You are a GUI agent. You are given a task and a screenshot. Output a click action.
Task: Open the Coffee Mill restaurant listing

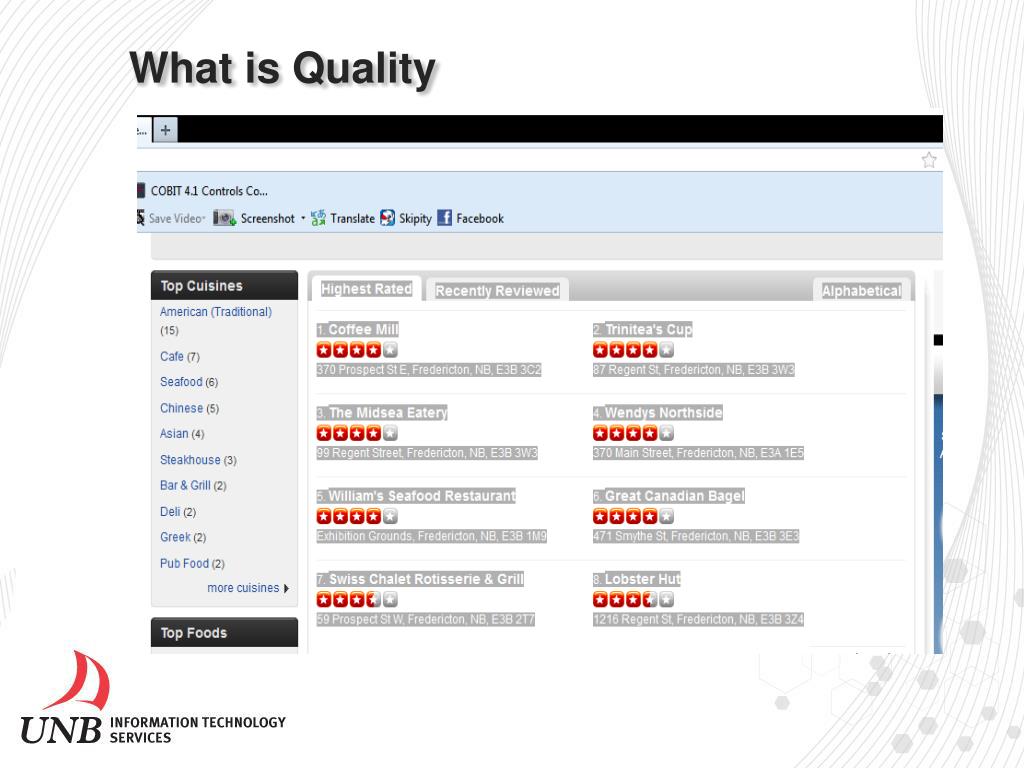363,329
